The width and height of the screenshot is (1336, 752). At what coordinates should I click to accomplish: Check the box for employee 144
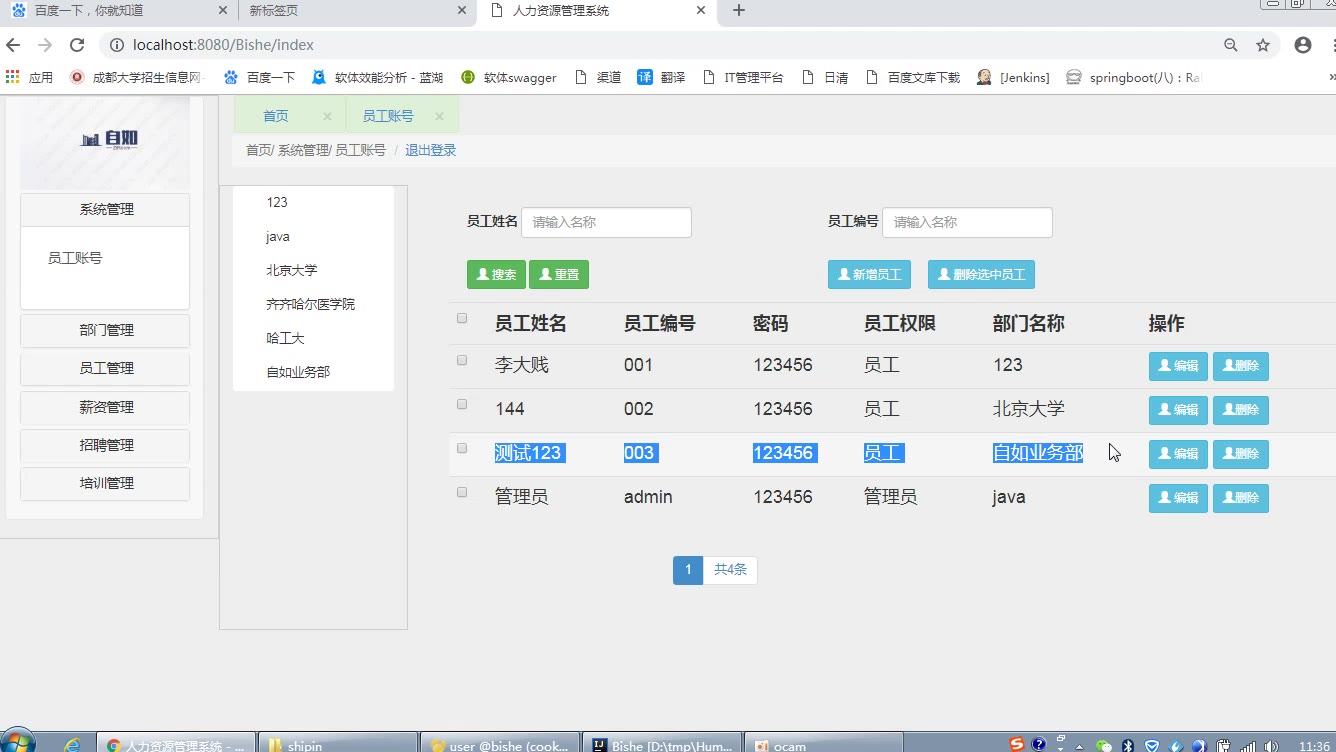pos(462,404)
